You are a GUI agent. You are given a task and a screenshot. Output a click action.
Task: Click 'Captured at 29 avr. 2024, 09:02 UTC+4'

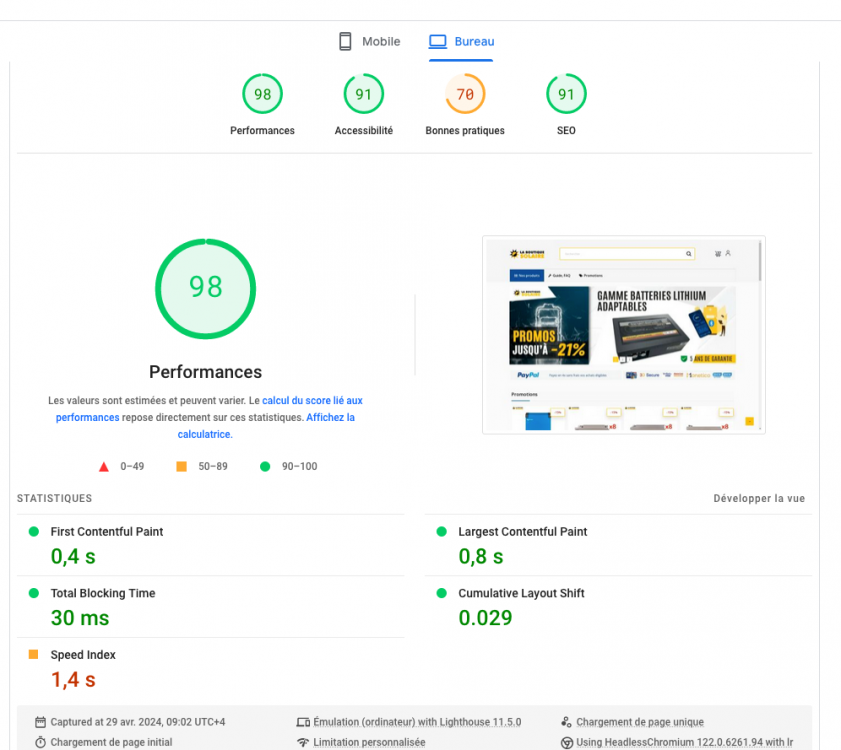(138, 722)
